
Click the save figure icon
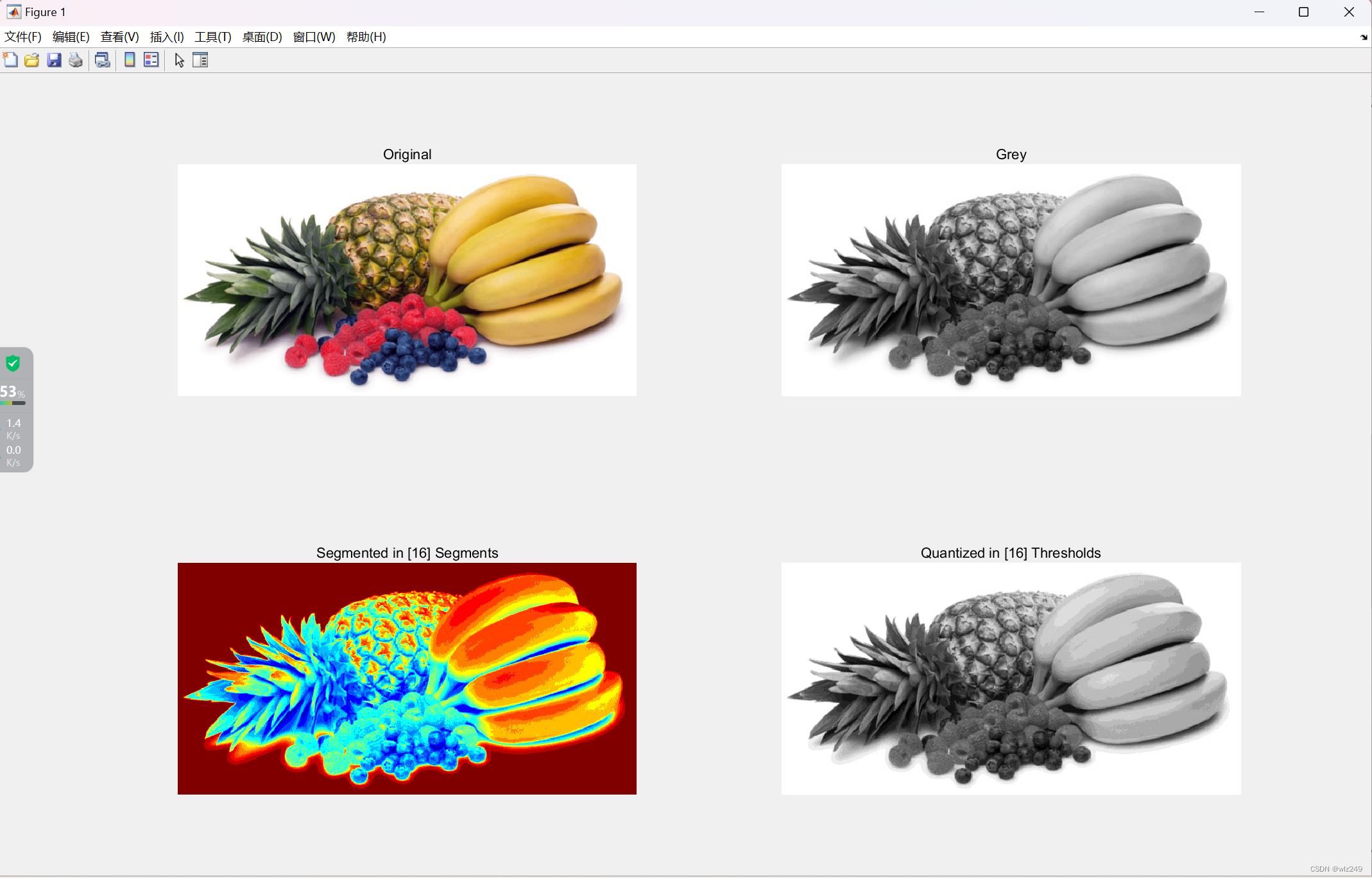(x=54, y=61)
